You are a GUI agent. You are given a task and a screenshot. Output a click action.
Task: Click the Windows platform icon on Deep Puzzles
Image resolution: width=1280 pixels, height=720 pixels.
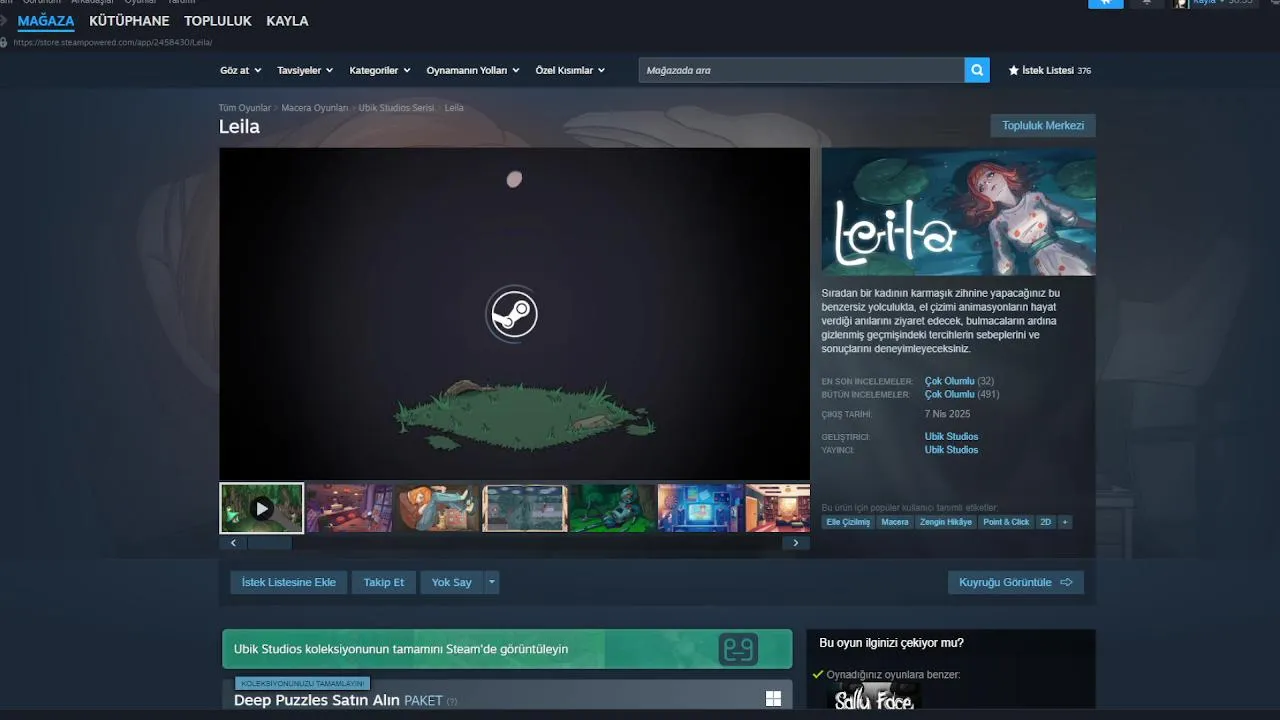(x=773, y=698)
